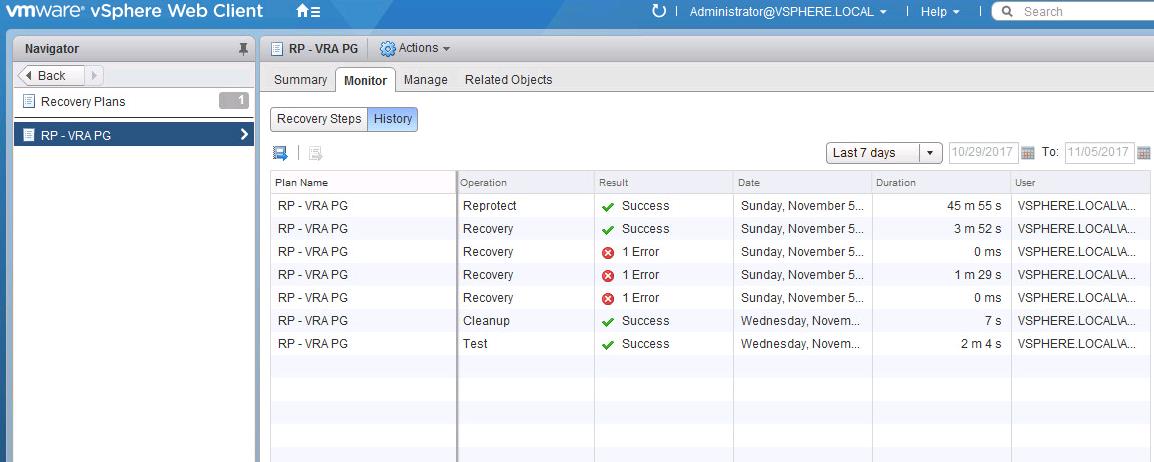The height and width of the screenshot is (462, 1154).
Task: Sort by Result column
Action: point(664,182)
